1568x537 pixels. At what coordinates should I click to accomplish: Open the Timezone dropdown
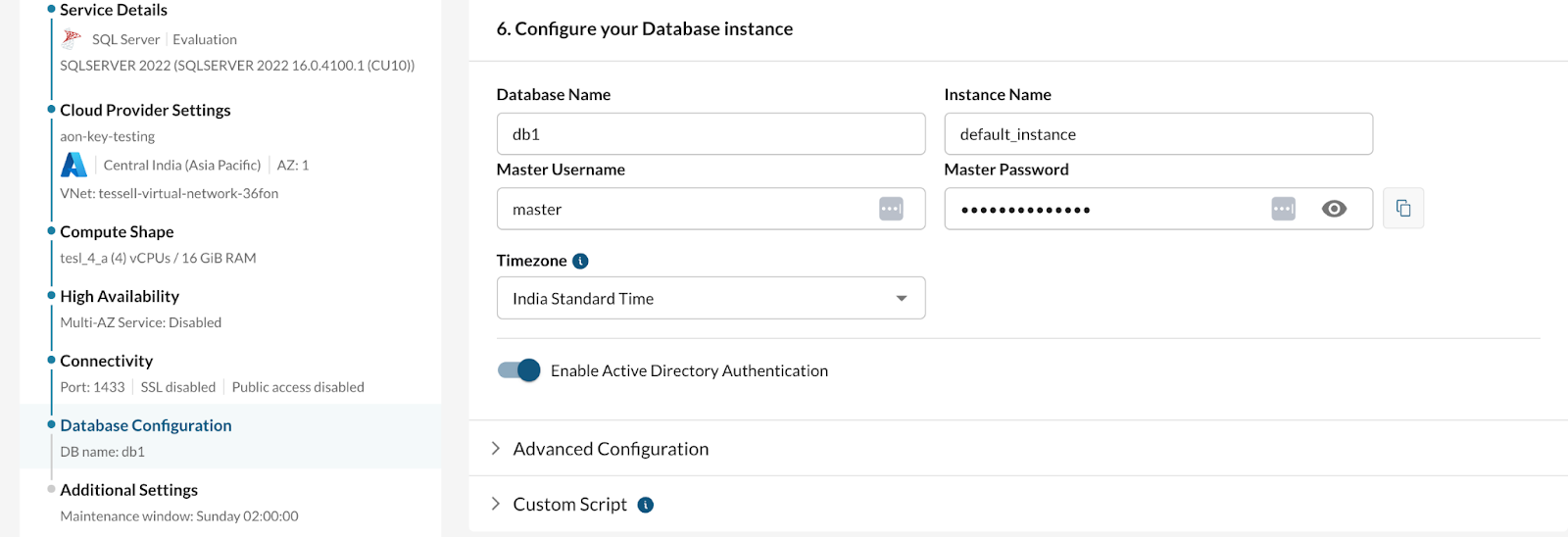click(x=710, y=298)
